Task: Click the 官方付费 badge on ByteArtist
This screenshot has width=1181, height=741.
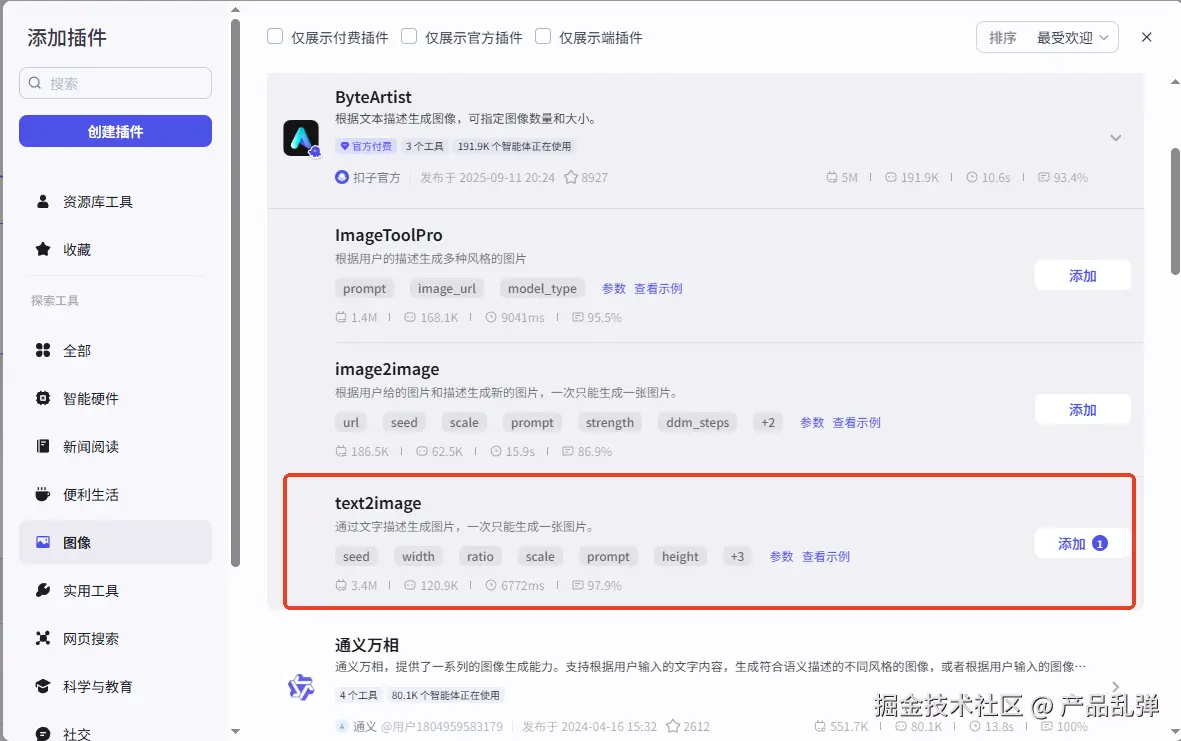Action: pyautogui.click(x=366, y=146)
